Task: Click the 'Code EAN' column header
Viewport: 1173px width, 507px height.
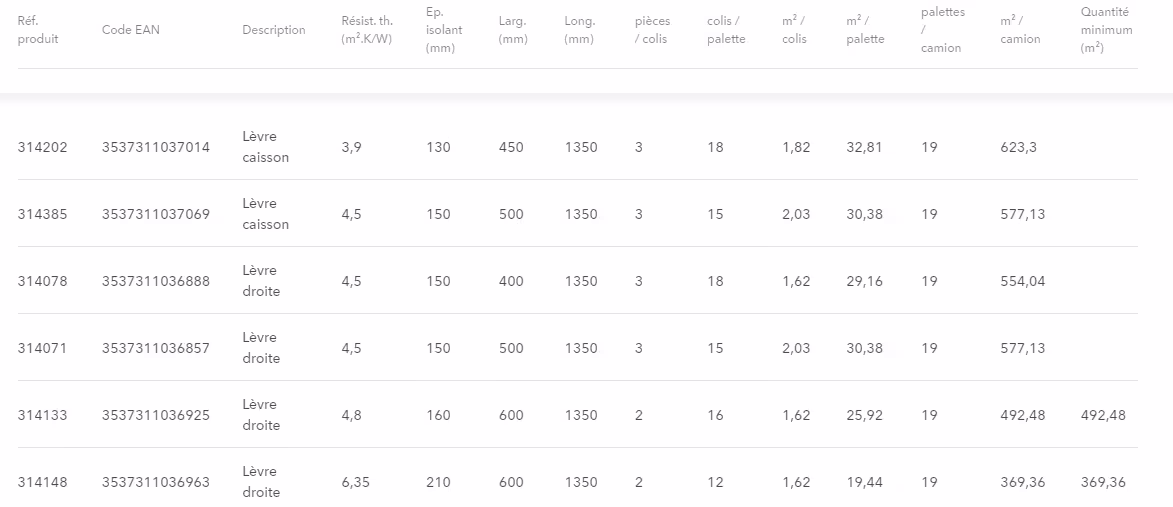Action: 130,30
